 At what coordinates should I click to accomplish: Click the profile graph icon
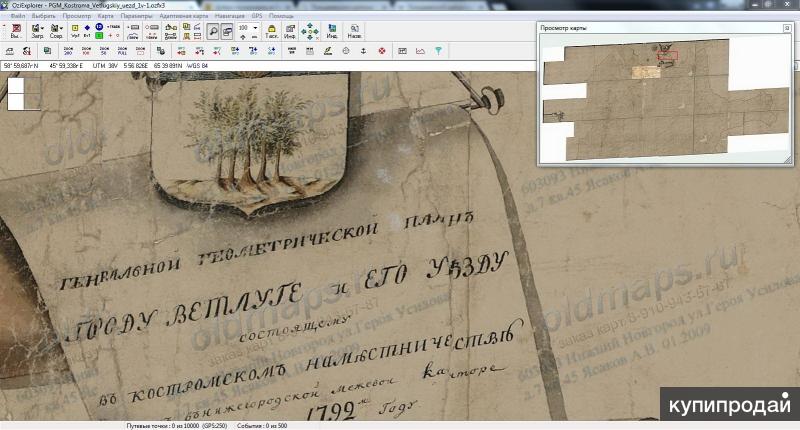click(420, 50)
